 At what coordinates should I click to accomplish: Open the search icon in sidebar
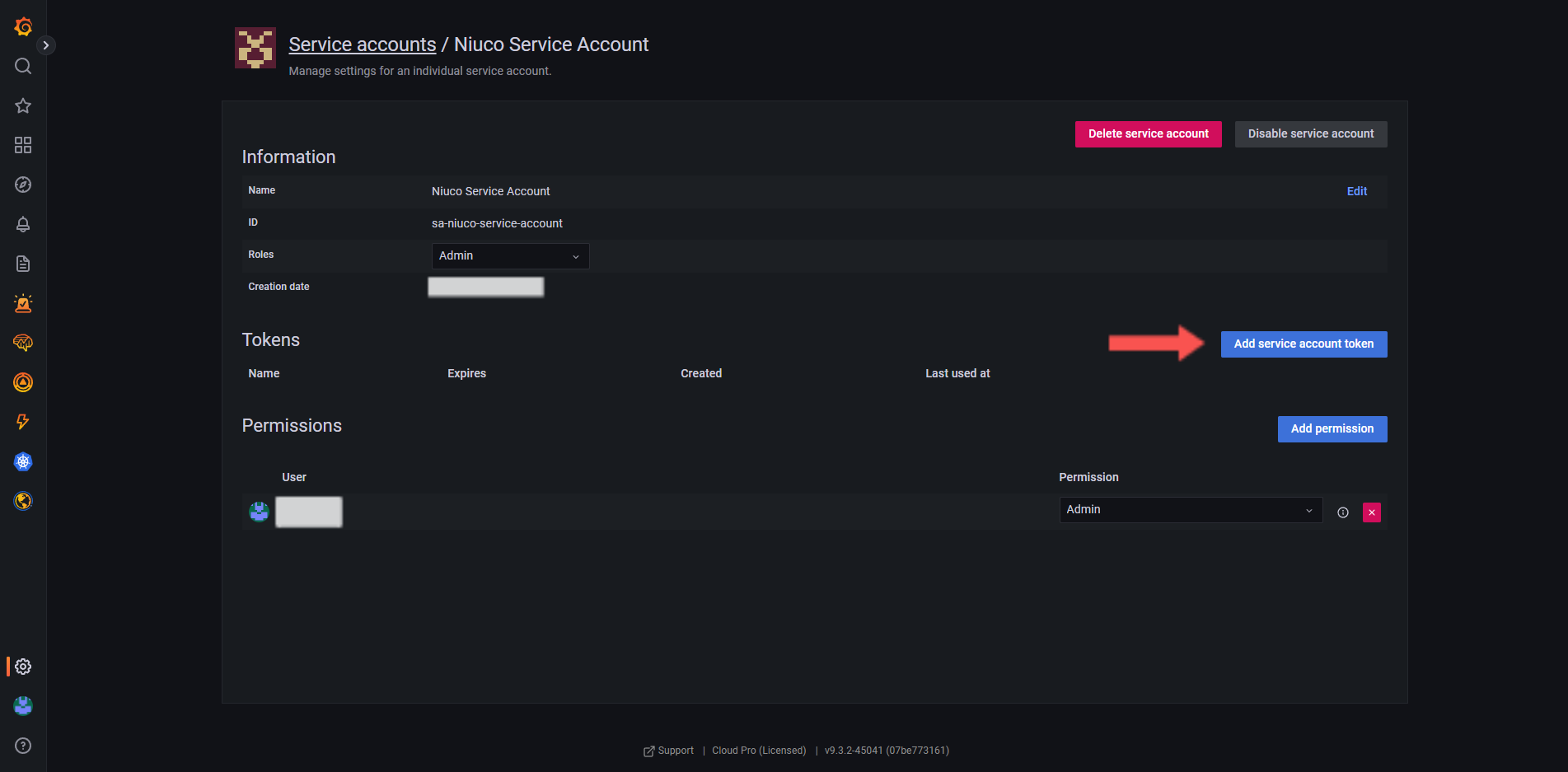coord(23,66)
